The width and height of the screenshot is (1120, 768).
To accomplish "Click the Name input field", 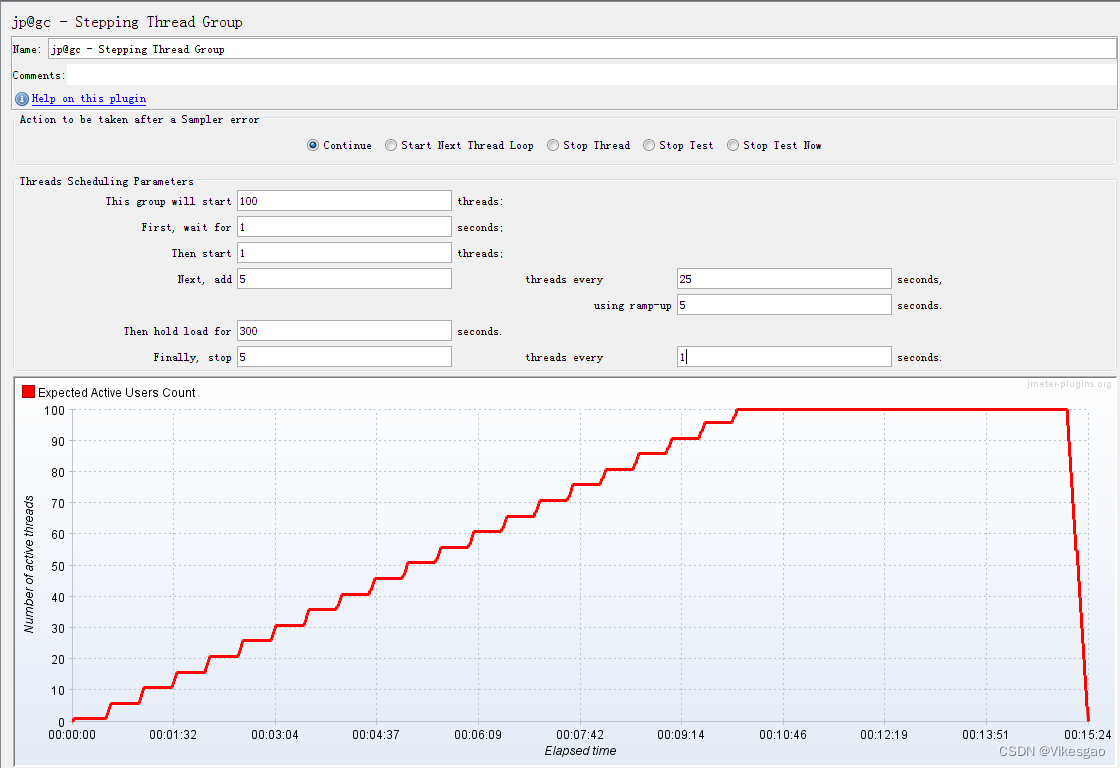I will [582, 49].
